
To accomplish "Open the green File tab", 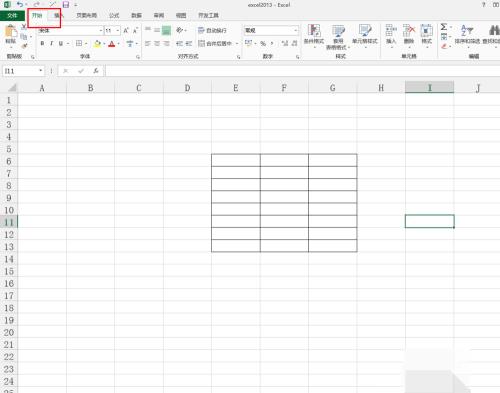I will coord(12,15).
